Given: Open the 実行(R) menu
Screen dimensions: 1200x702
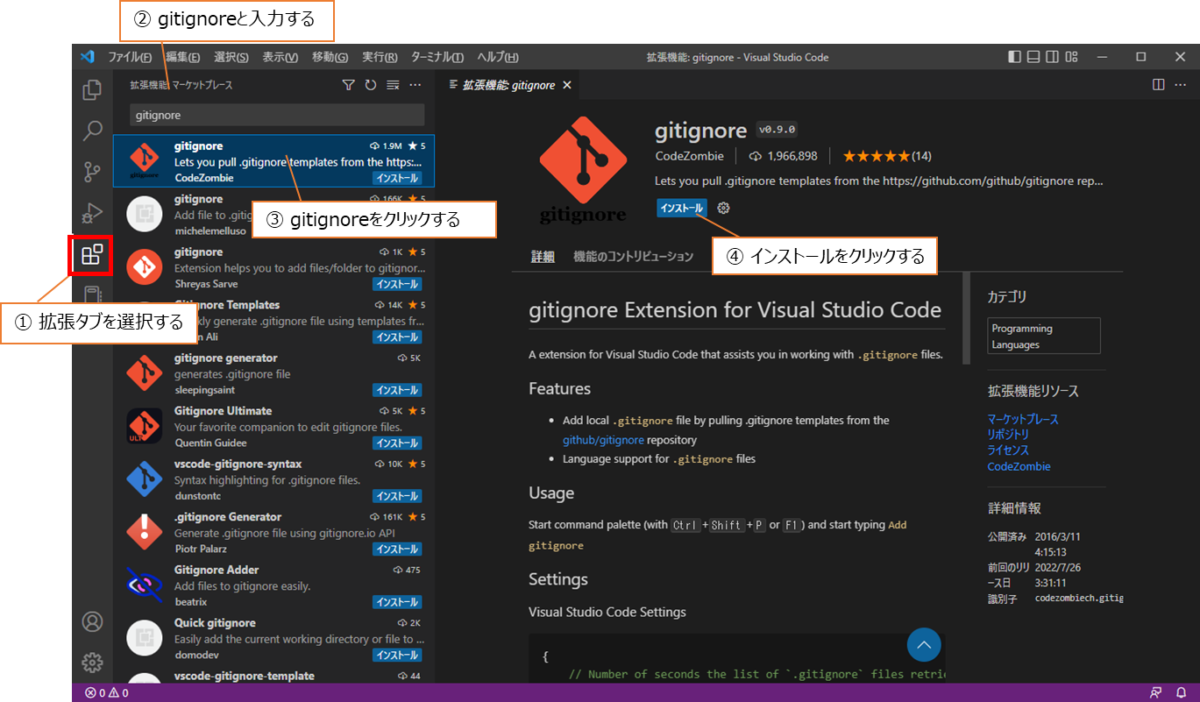Looking at the screenshot, I should 380,57.
